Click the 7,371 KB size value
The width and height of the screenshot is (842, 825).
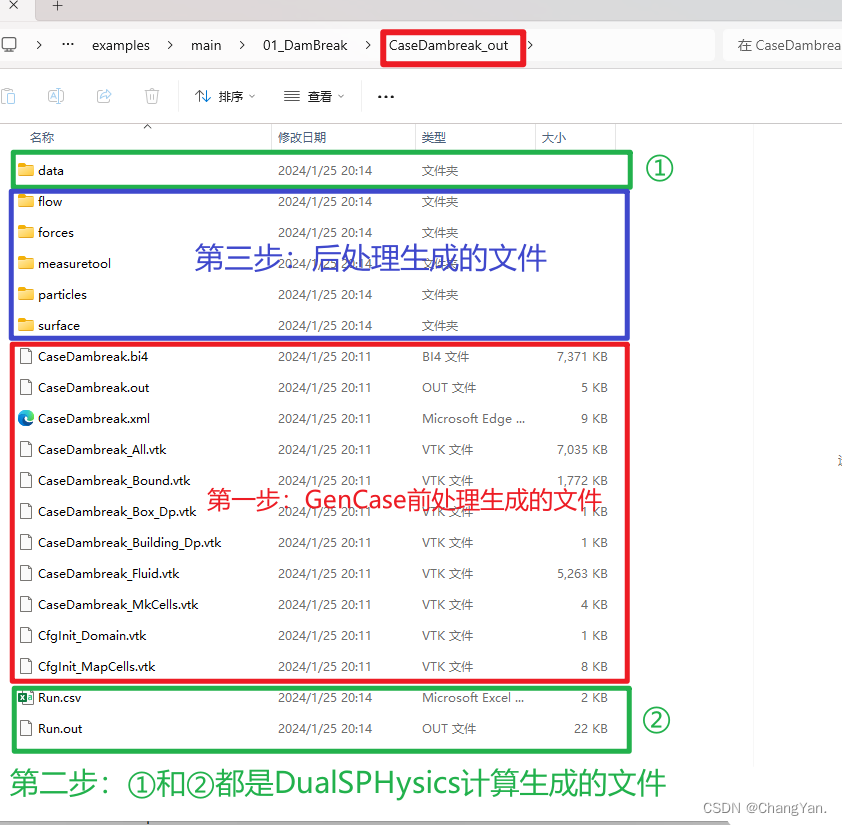[582, 357]
